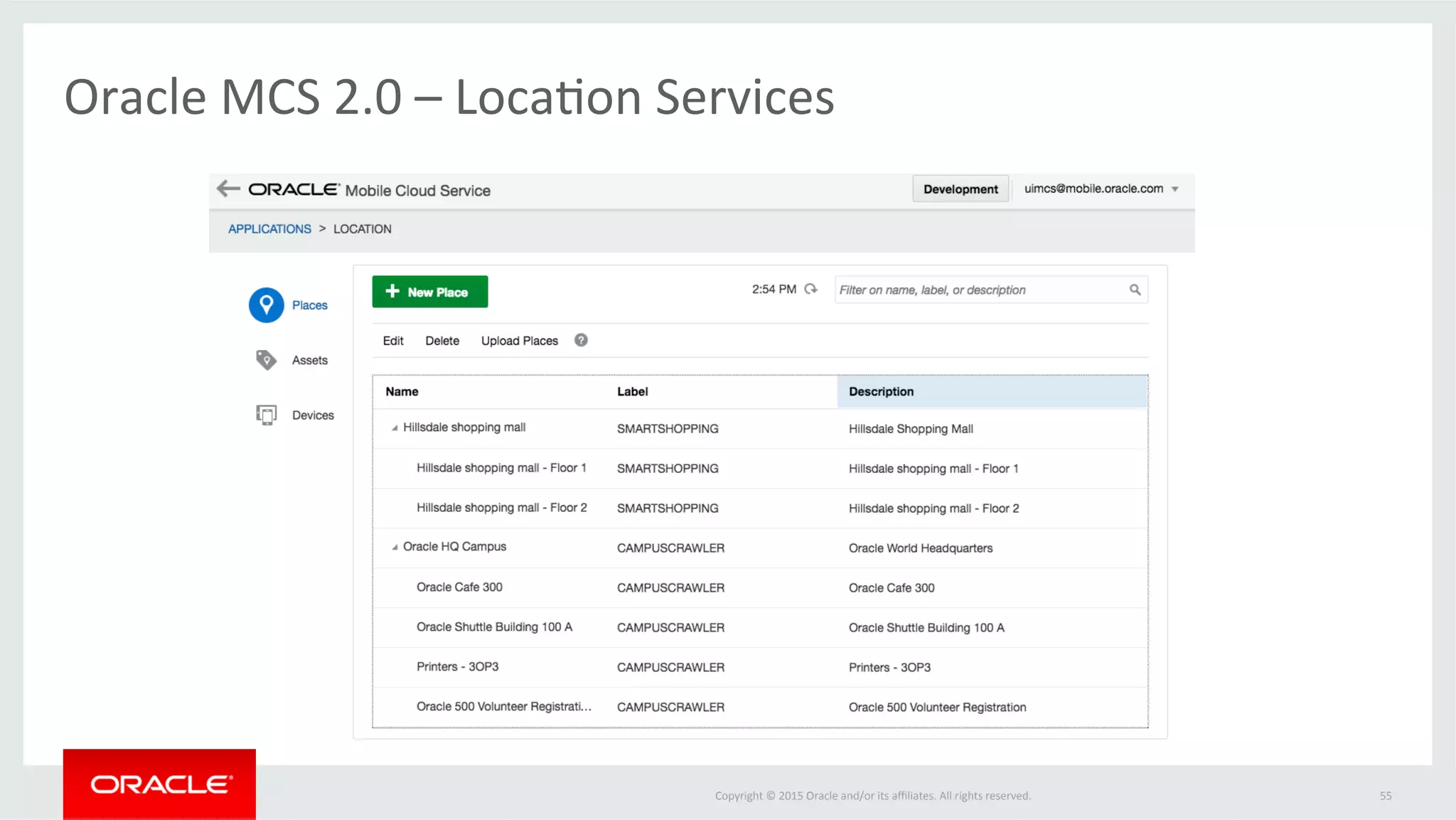Select the Places navigation label
The height and width of the screenshot is (820, 1456).
(x=310, y=305)
